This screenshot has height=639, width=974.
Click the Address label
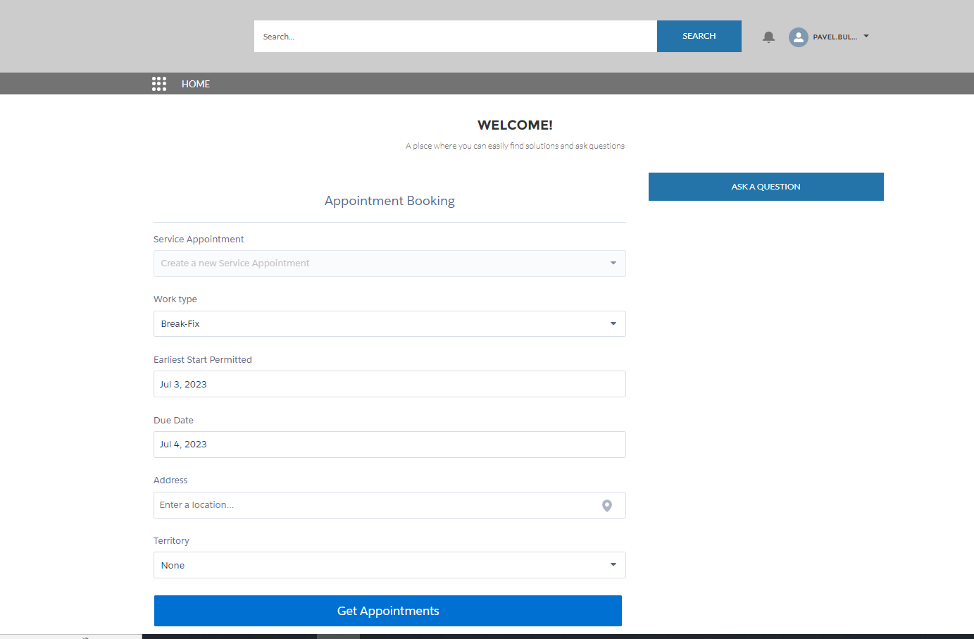170,480
